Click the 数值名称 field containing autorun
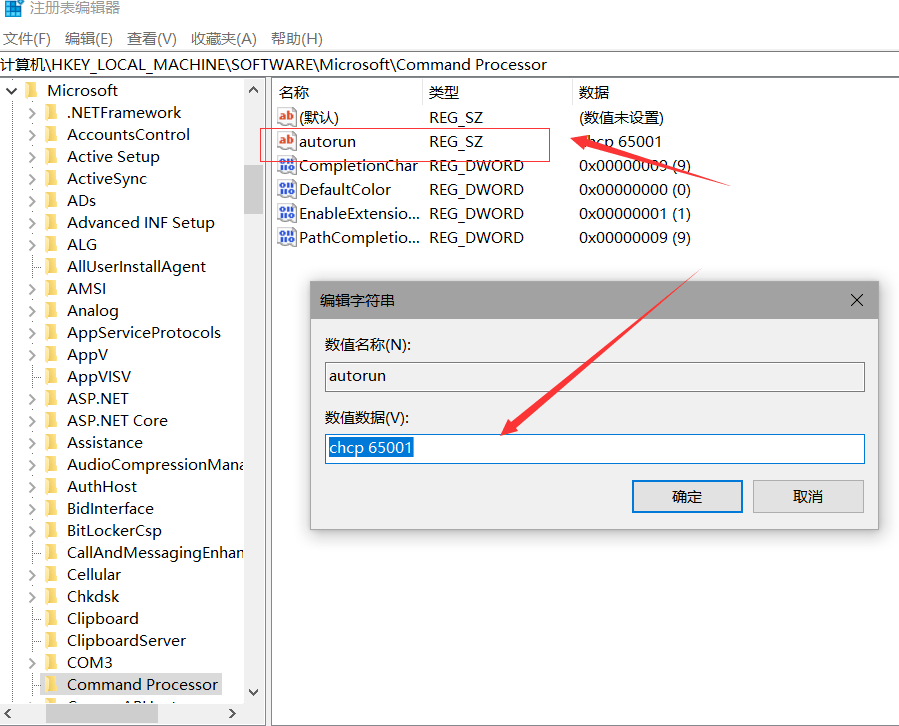Screen dimensions: 899x726 (595, 377)
